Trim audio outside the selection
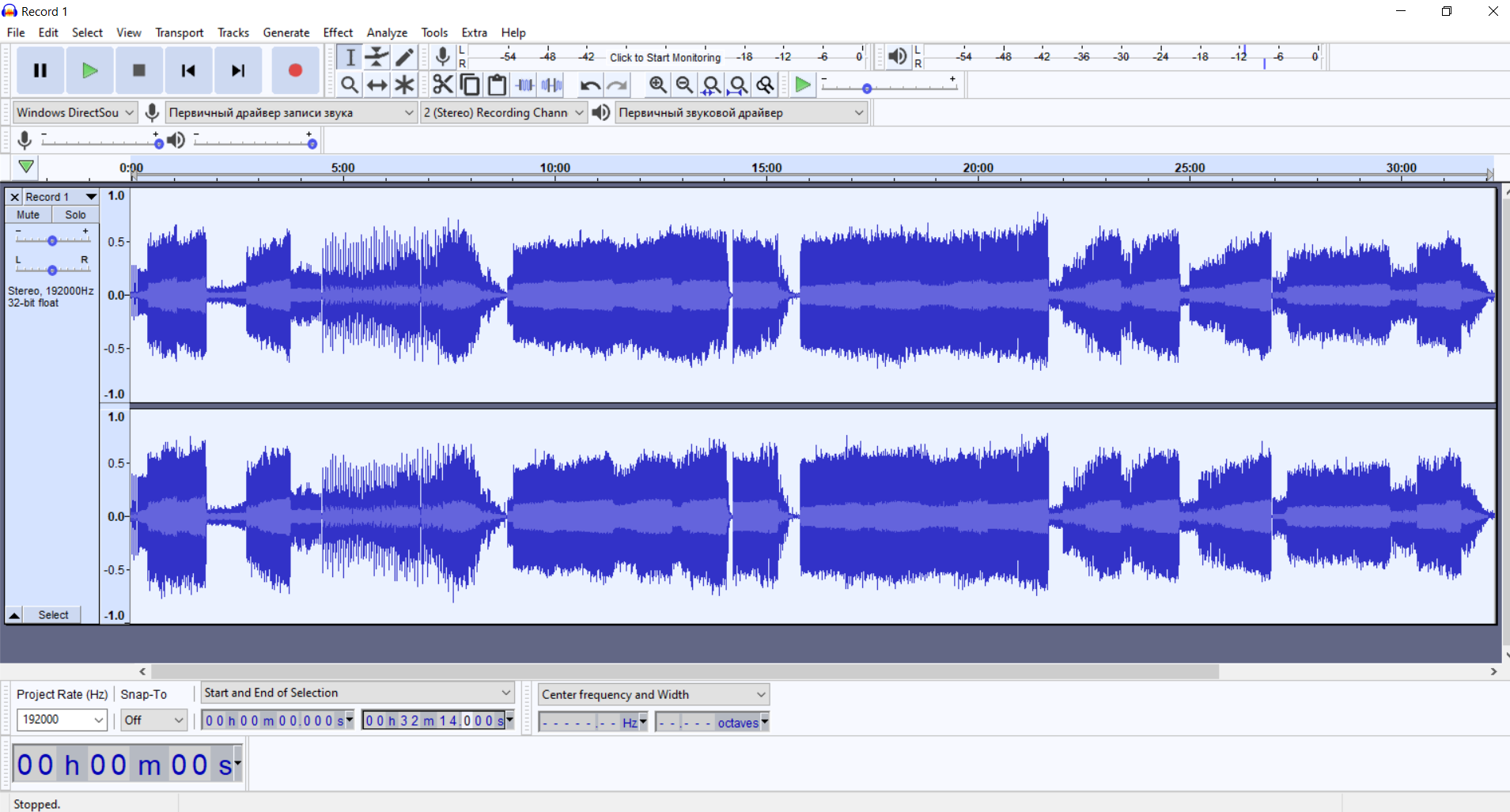This screenshot has width=1510, height=812. coord(524,85)
